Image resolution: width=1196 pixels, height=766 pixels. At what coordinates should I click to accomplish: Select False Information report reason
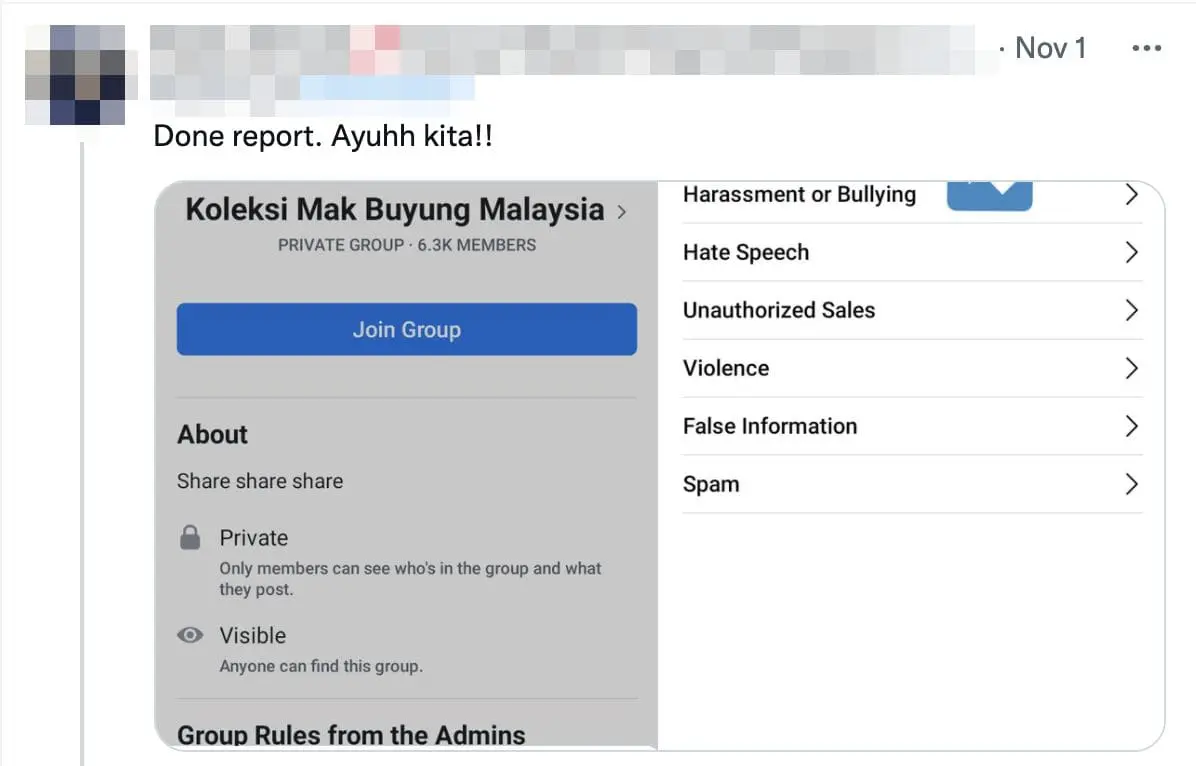coord(770,426)
